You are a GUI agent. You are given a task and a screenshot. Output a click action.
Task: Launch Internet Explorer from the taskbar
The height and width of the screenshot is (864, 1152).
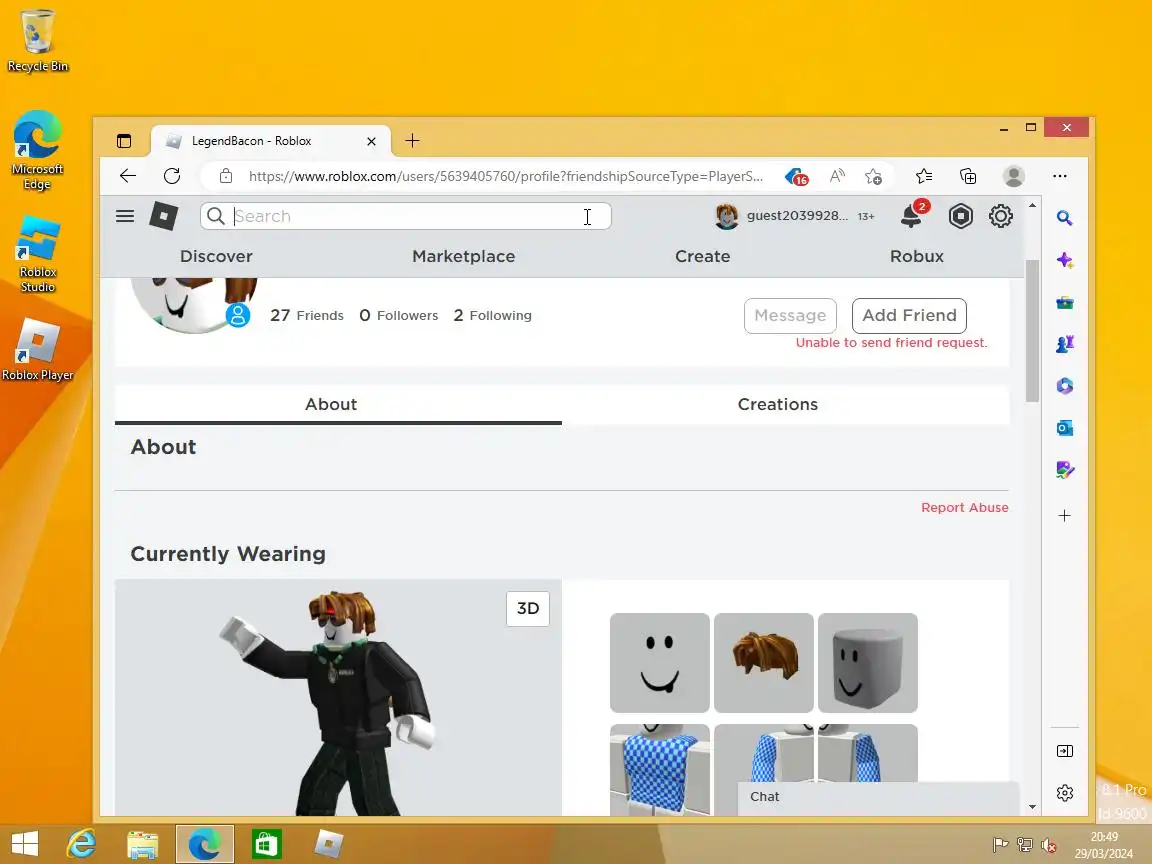[81, 843]
